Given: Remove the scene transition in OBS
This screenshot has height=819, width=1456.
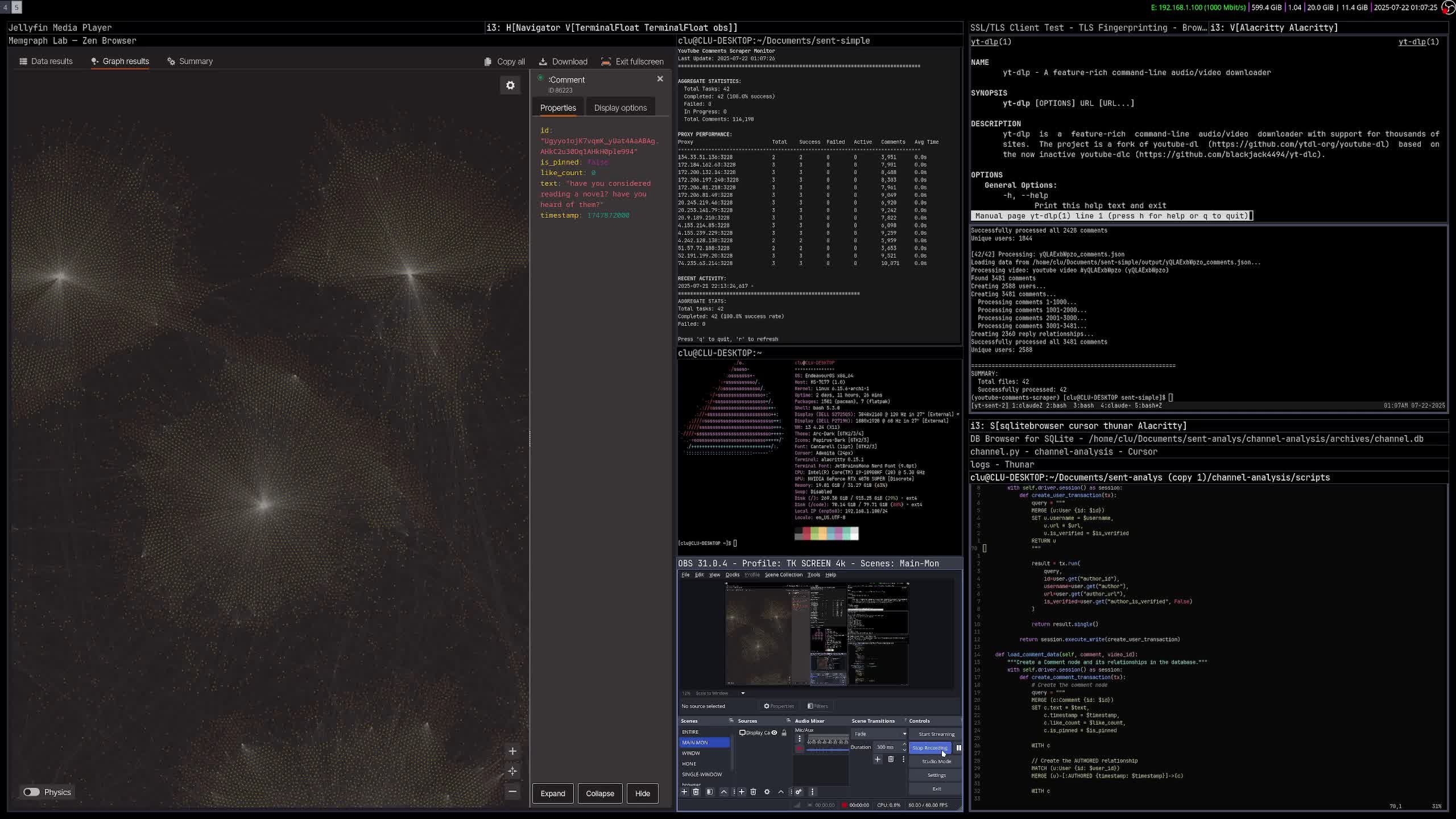Looking at the screenshot, I should coord(891,759).
